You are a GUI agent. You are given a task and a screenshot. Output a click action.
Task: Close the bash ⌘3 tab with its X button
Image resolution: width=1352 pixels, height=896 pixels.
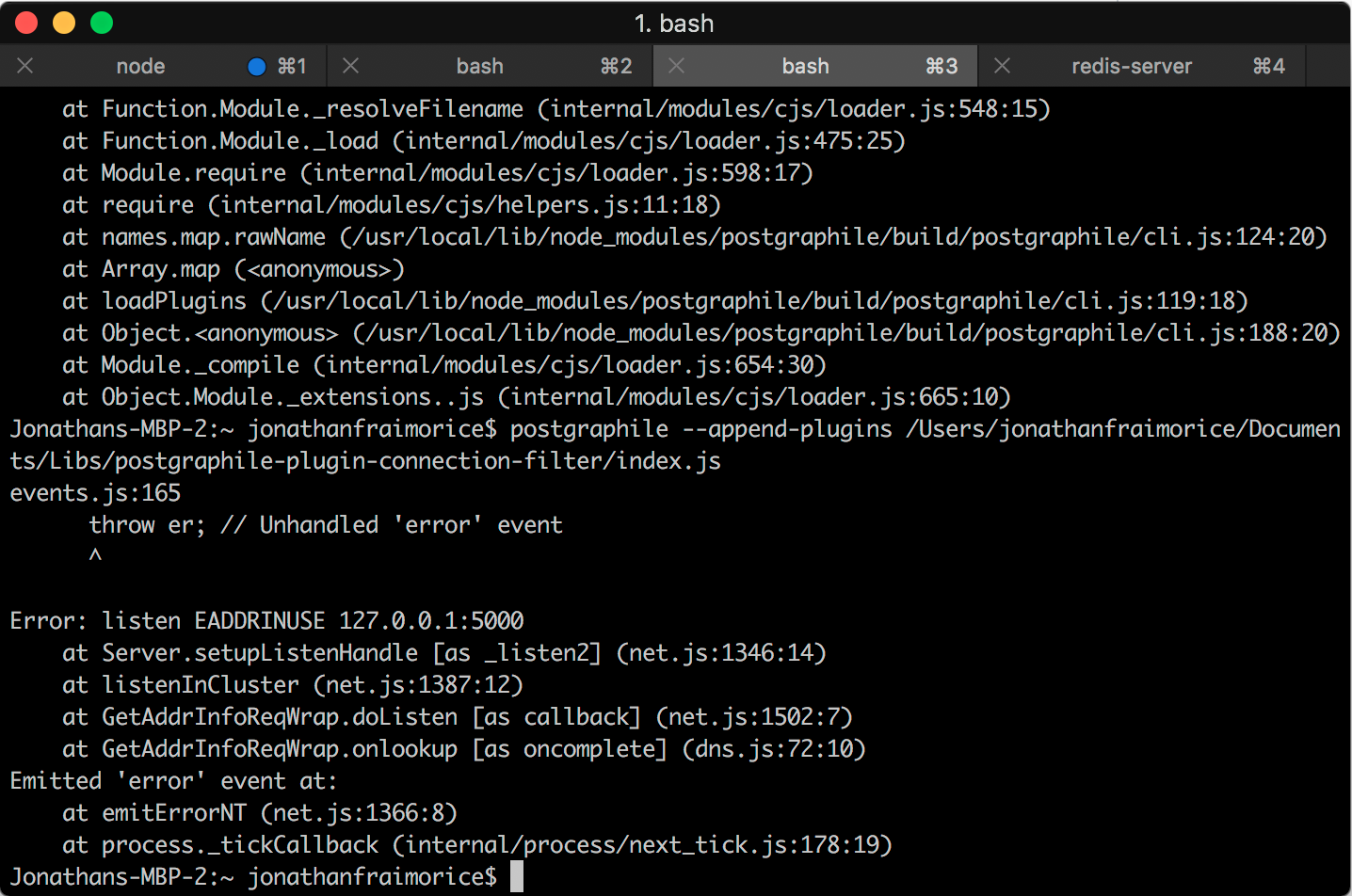click(x=676, y=66)
